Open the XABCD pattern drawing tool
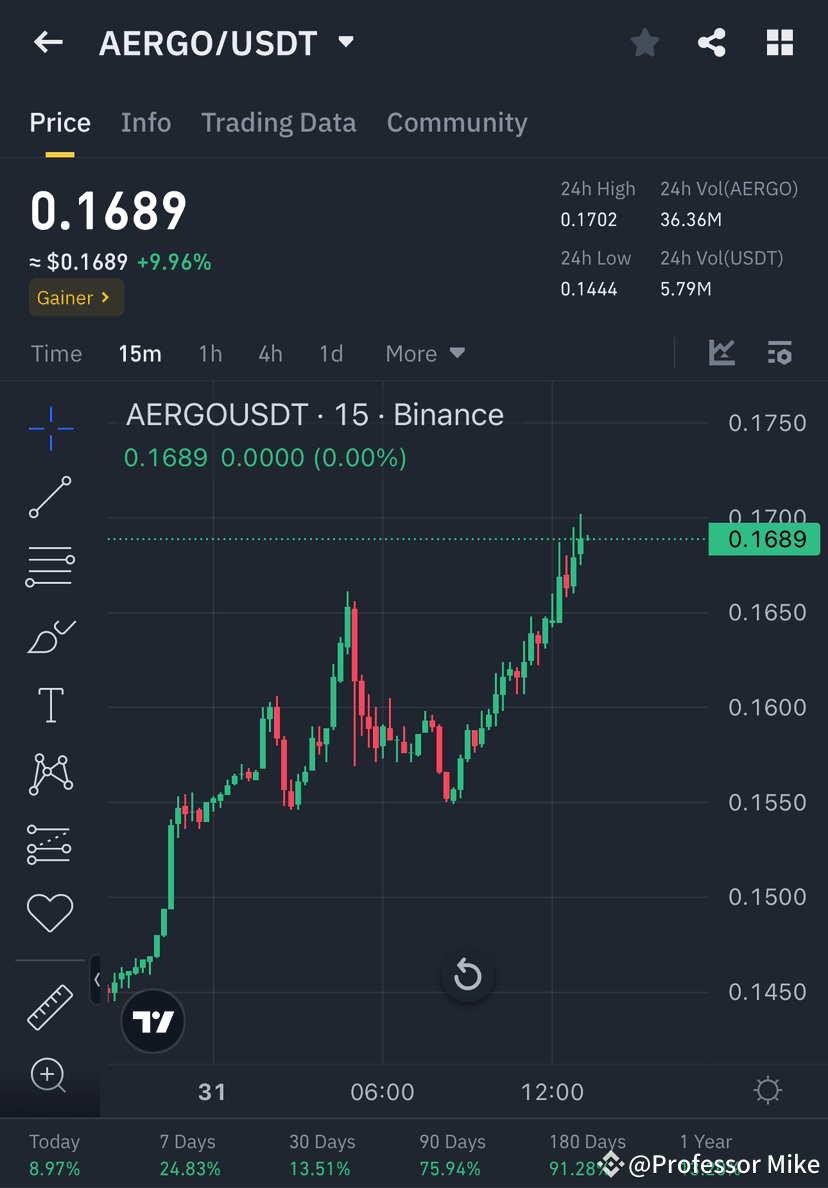This screenshot has height=1188, width=828. click(50, 773)
